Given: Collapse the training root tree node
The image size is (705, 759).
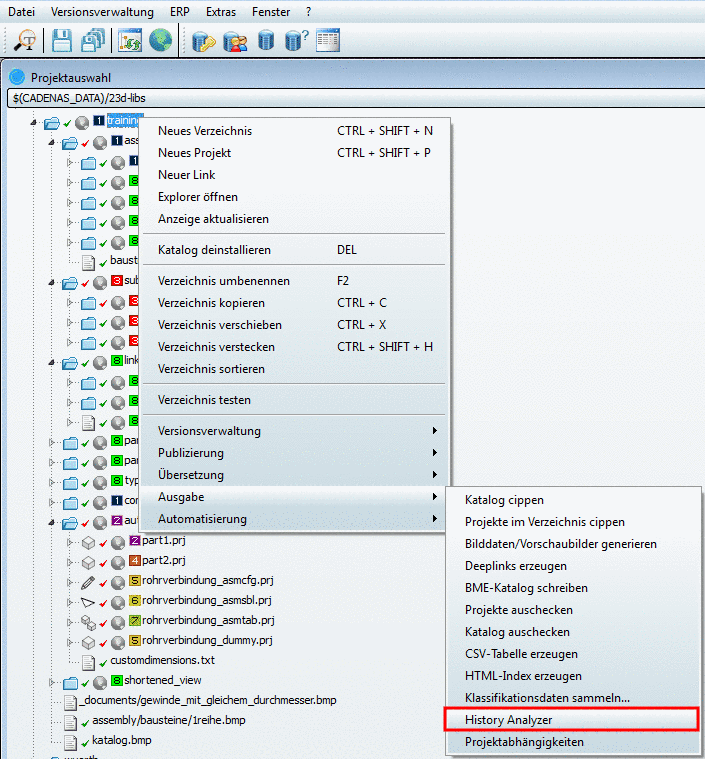Looking at the screenshot, I should pos(33,122).
